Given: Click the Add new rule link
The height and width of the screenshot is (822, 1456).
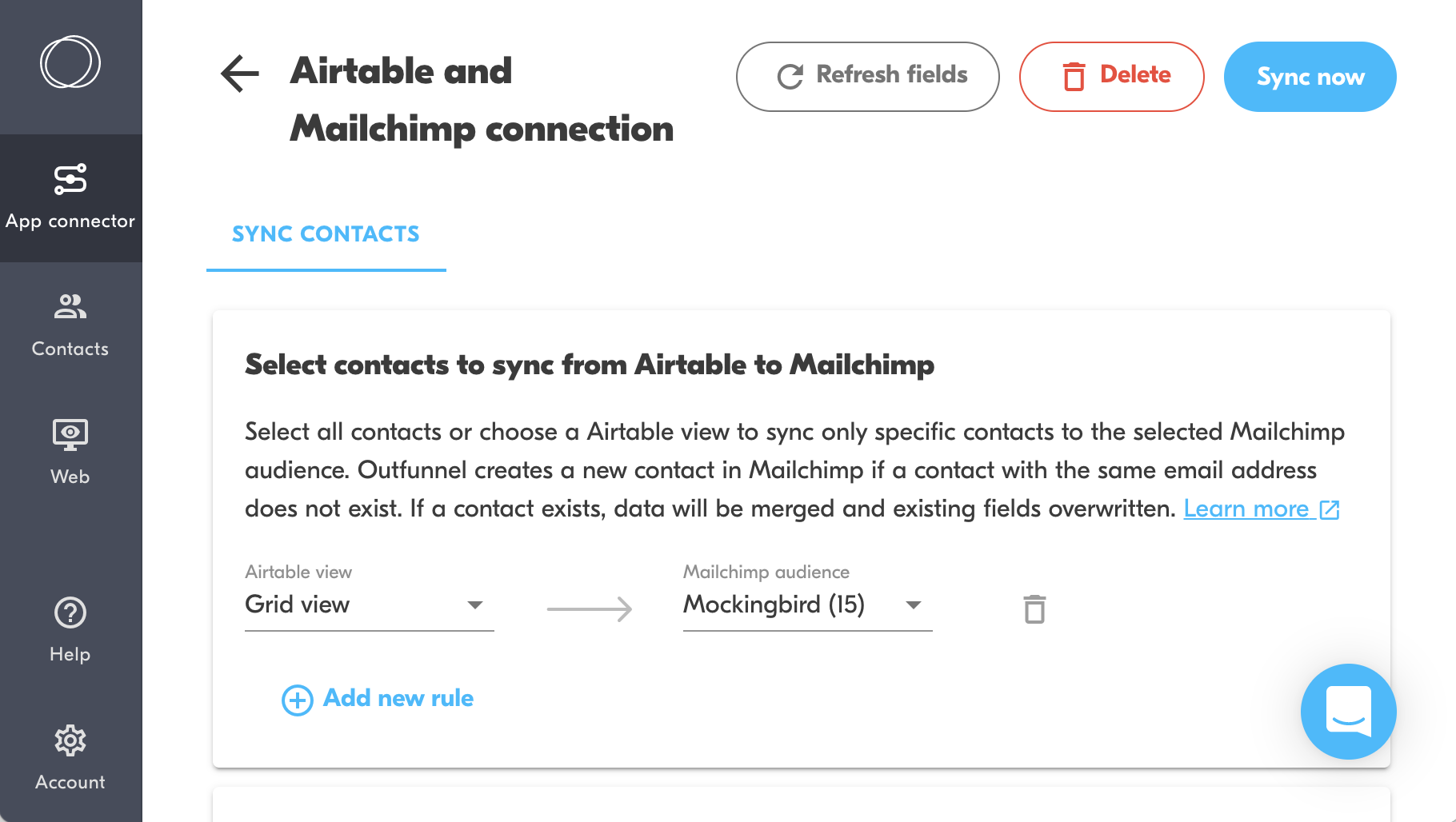Looking at the screenshot, I should 398,698.
